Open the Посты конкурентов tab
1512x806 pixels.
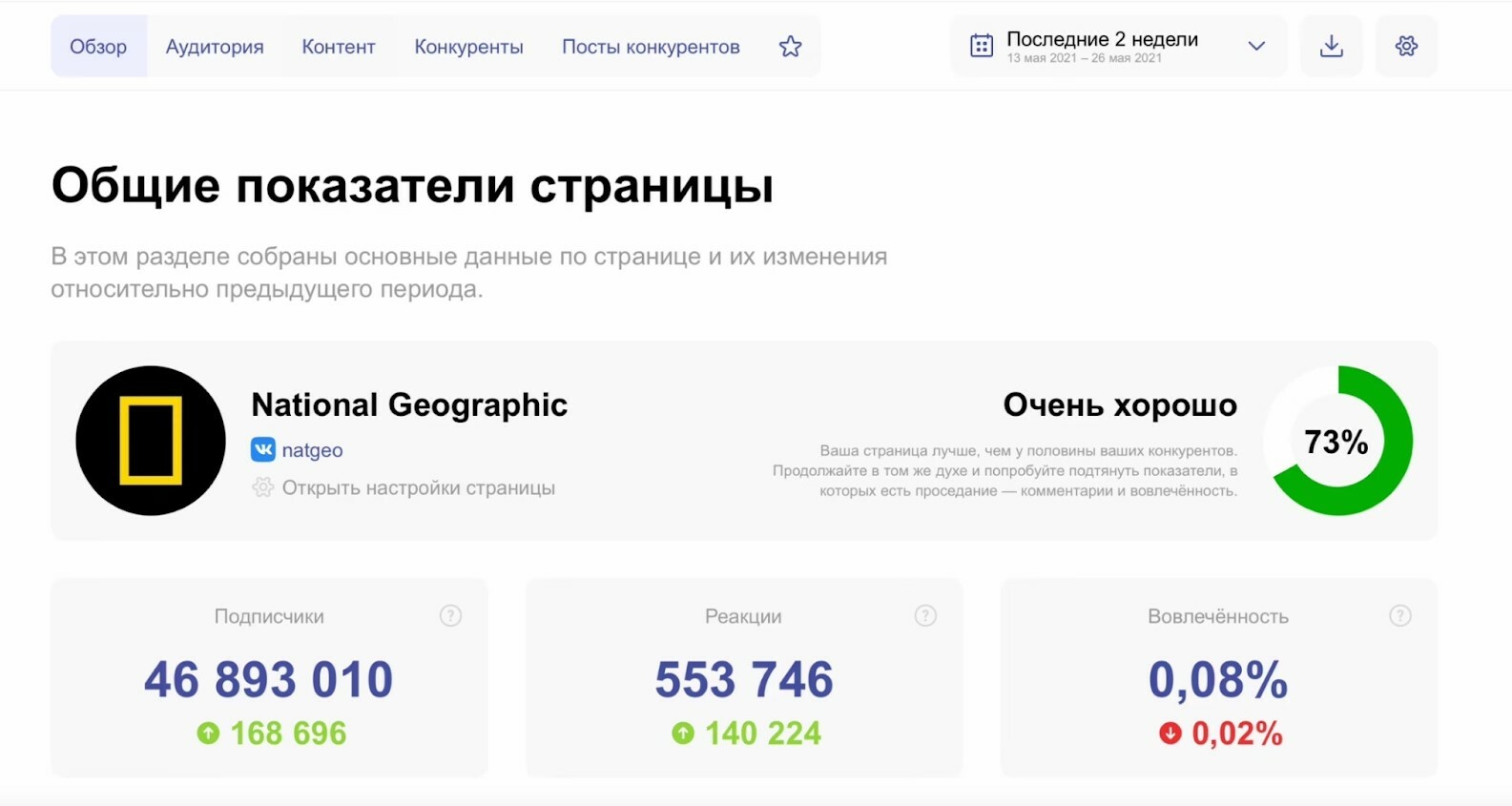click(651, 47)
